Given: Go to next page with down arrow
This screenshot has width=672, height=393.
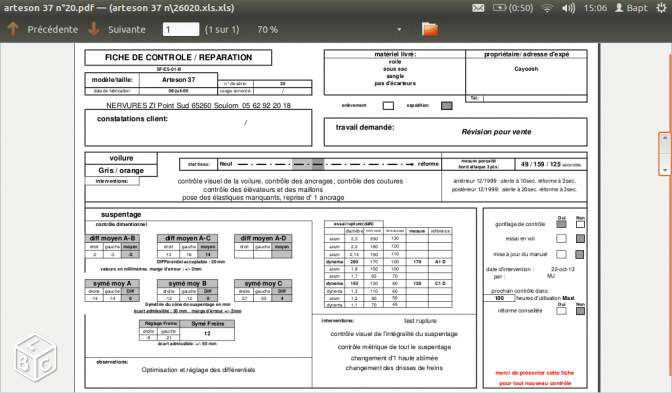Looking at the screenshot, I should click(94, 29).
